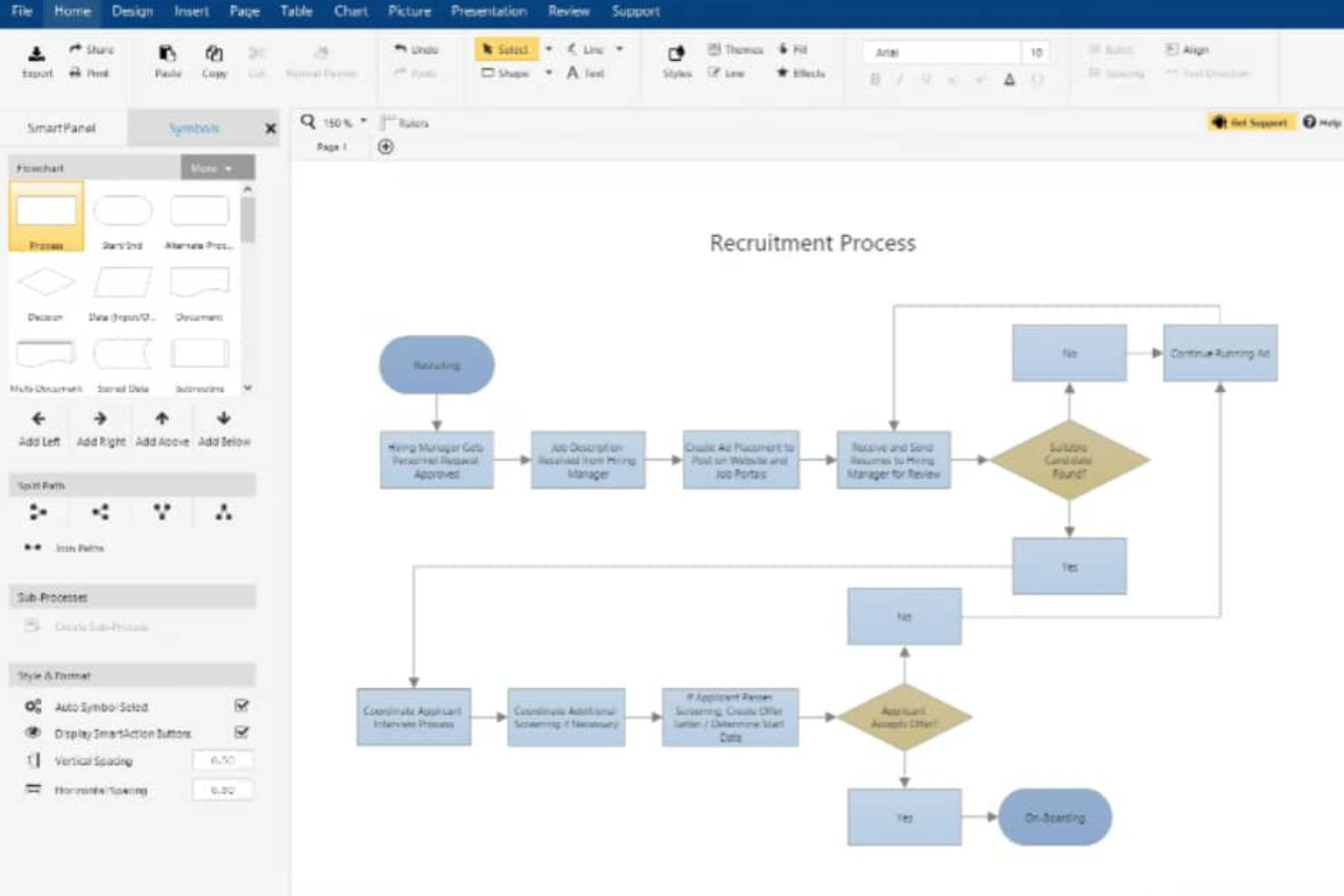The height and width of the screenshot is (896, 1344).
Task: Select the Continue Running Ad box
Action: pos(1220,353)
